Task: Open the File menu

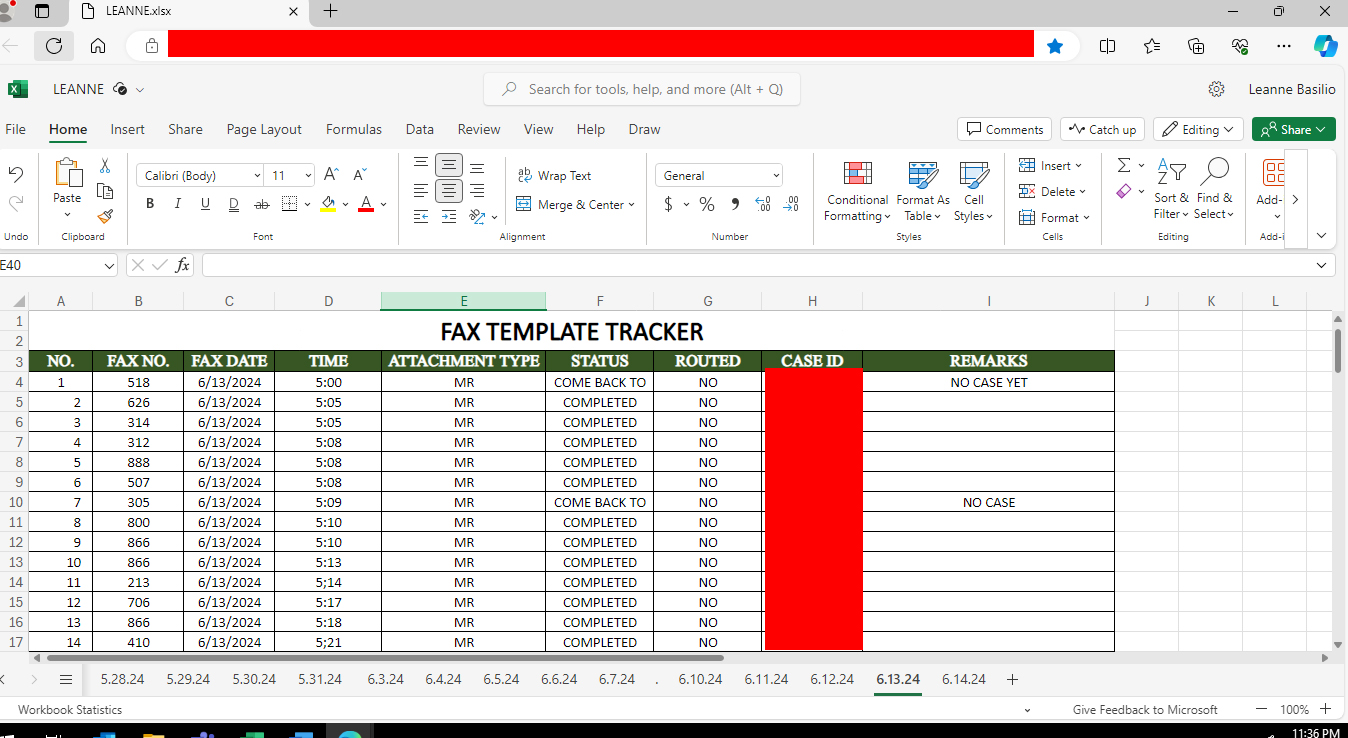Action: click(16, 129)
